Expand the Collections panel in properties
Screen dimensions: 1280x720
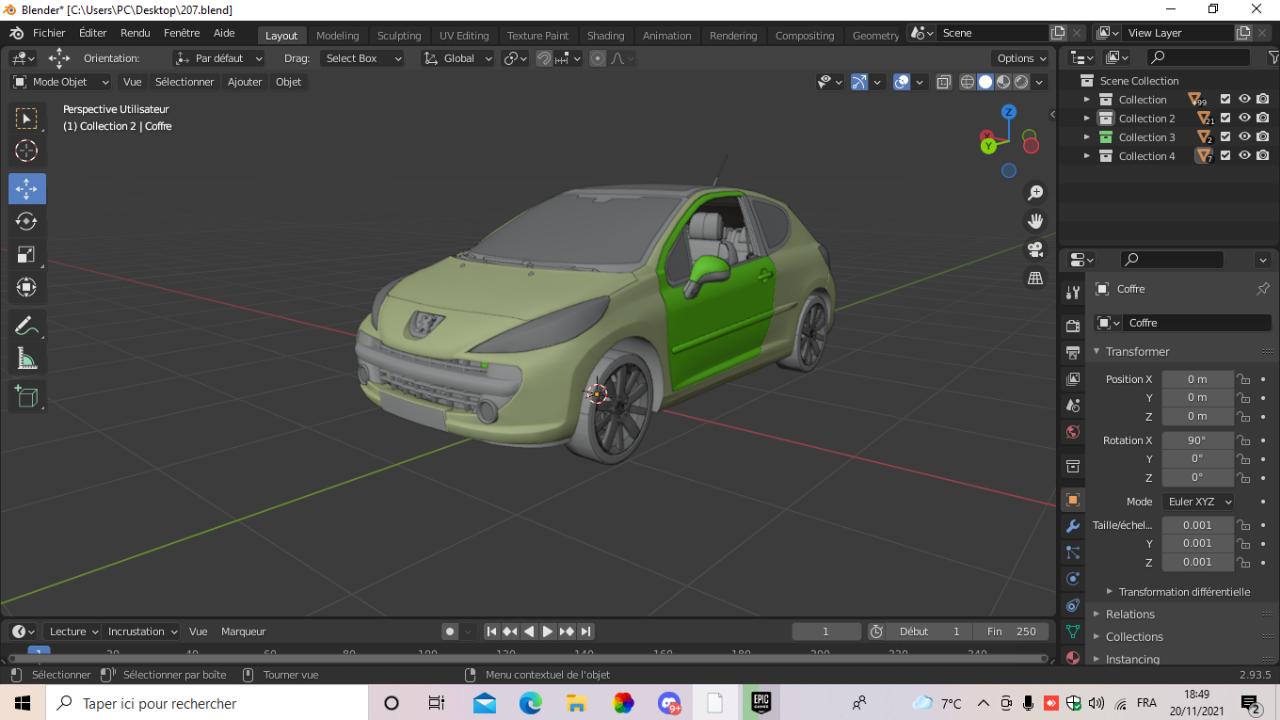1133,637
